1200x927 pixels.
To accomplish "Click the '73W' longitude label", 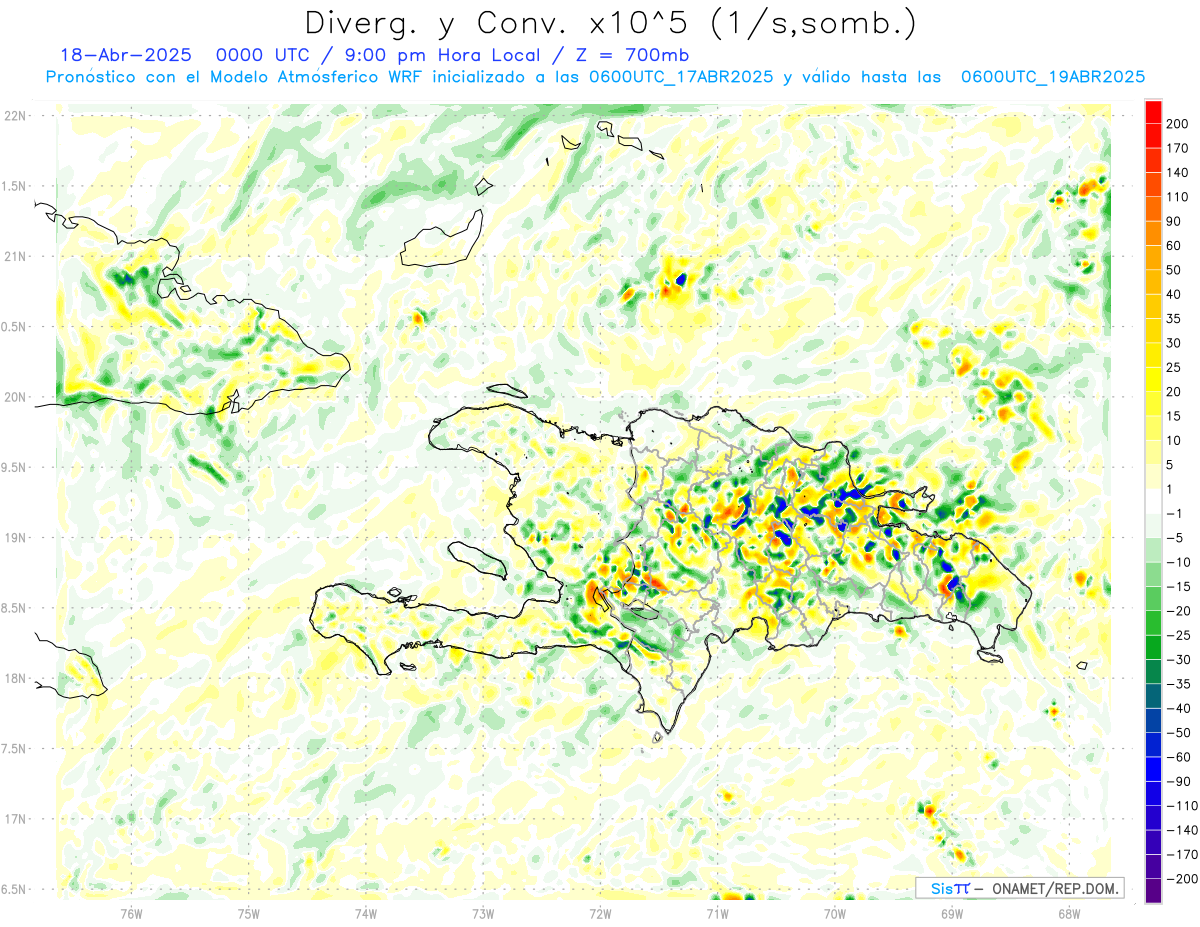I will tap(483, 914).
